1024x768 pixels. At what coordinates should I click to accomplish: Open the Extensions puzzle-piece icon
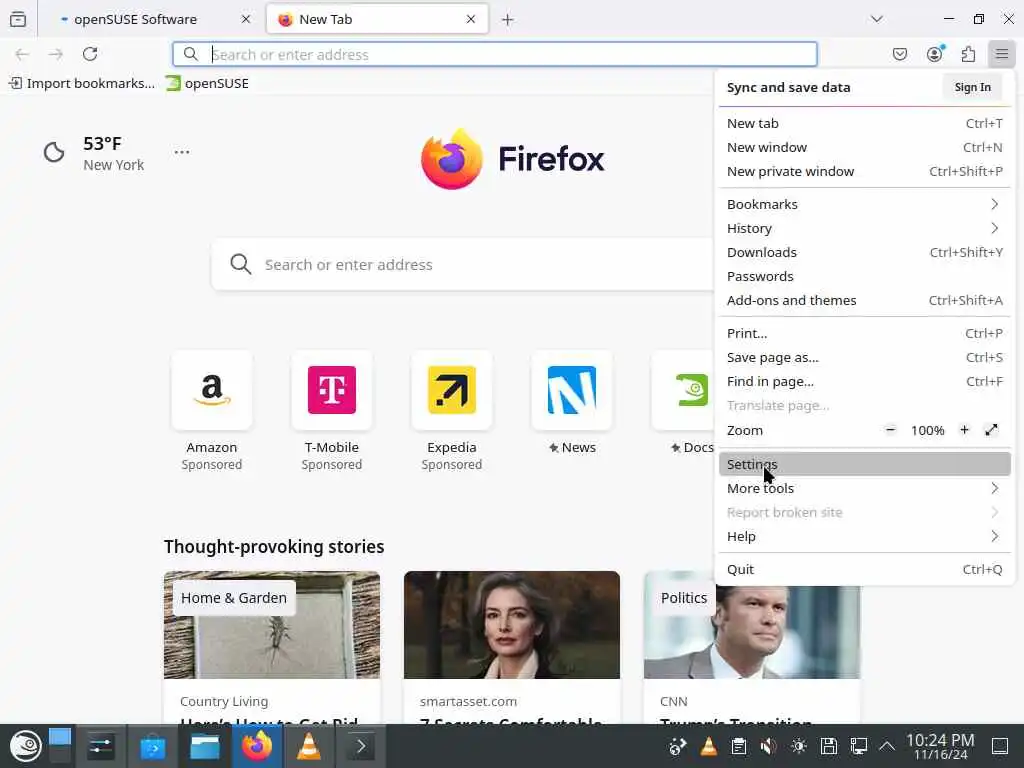(968, 54)
